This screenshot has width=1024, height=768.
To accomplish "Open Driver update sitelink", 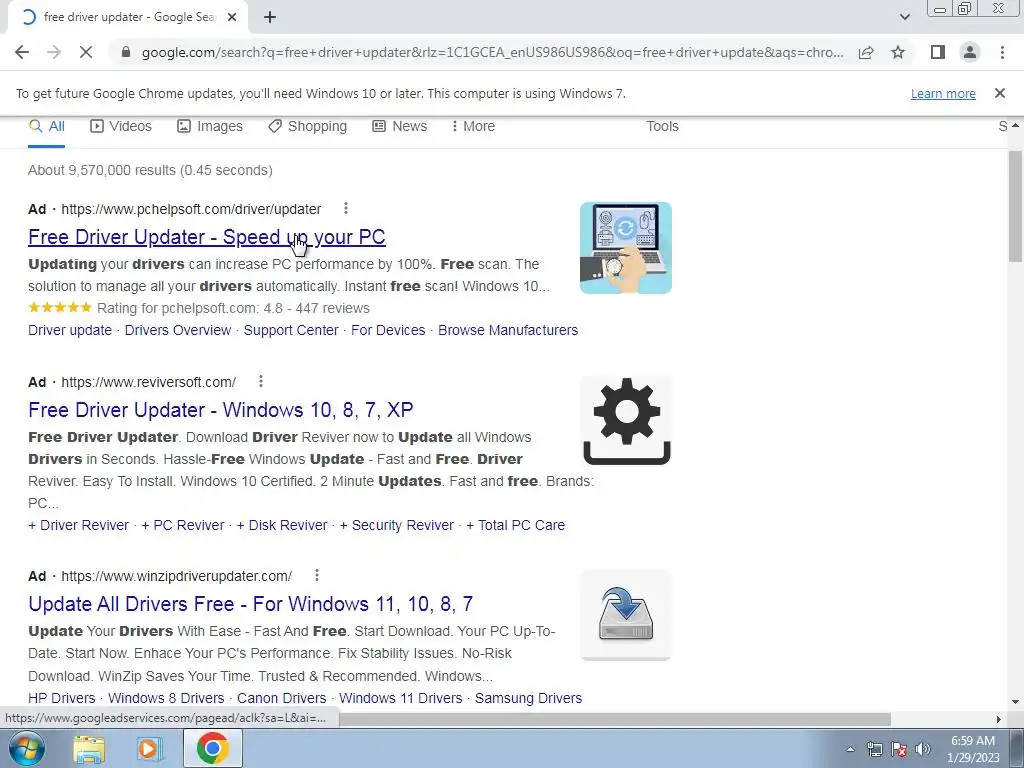I will tap(70, 330).
